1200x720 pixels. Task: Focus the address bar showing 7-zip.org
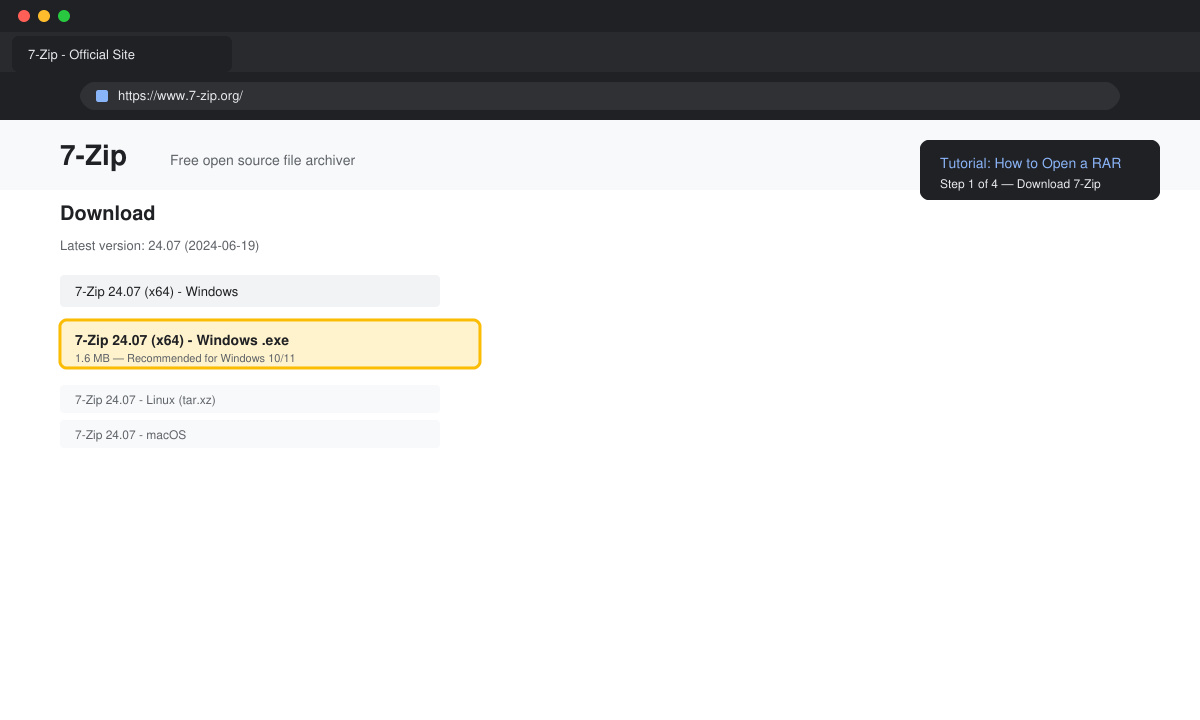point(600,96)
